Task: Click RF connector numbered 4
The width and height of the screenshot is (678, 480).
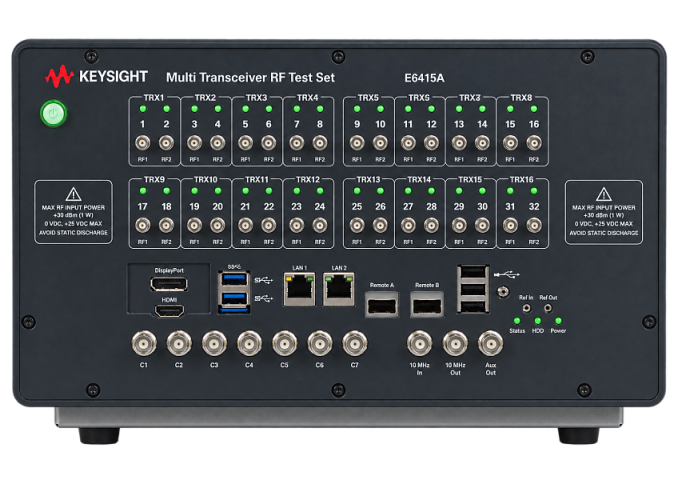Action: click(x=217, y=143)
